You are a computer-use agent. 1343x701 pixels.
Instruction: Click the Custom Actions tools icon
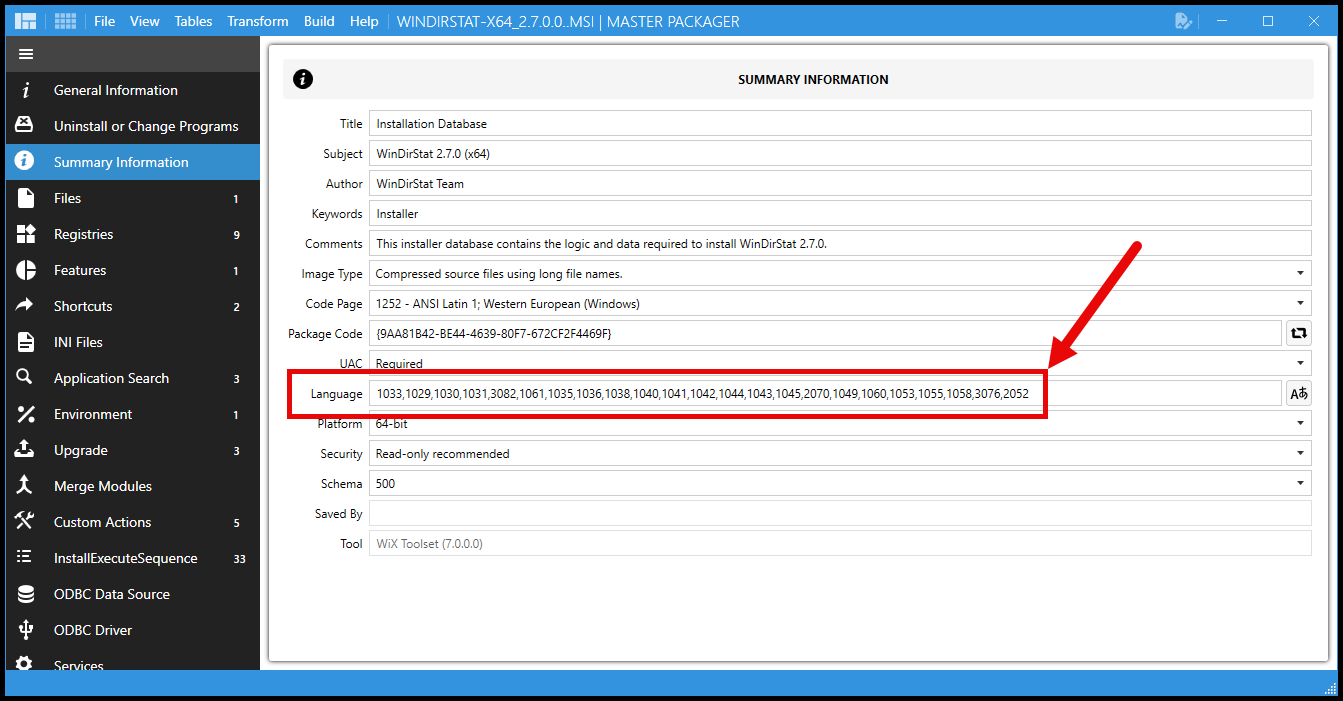point(25,522)
